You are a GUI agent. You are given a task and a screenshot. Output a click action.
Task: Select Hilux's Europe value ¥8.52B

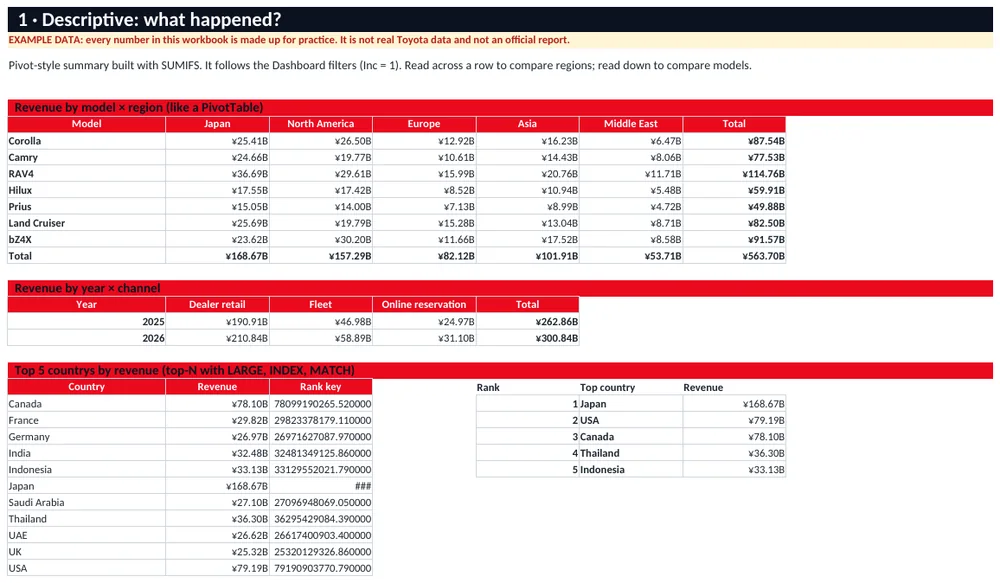point(424,190)
